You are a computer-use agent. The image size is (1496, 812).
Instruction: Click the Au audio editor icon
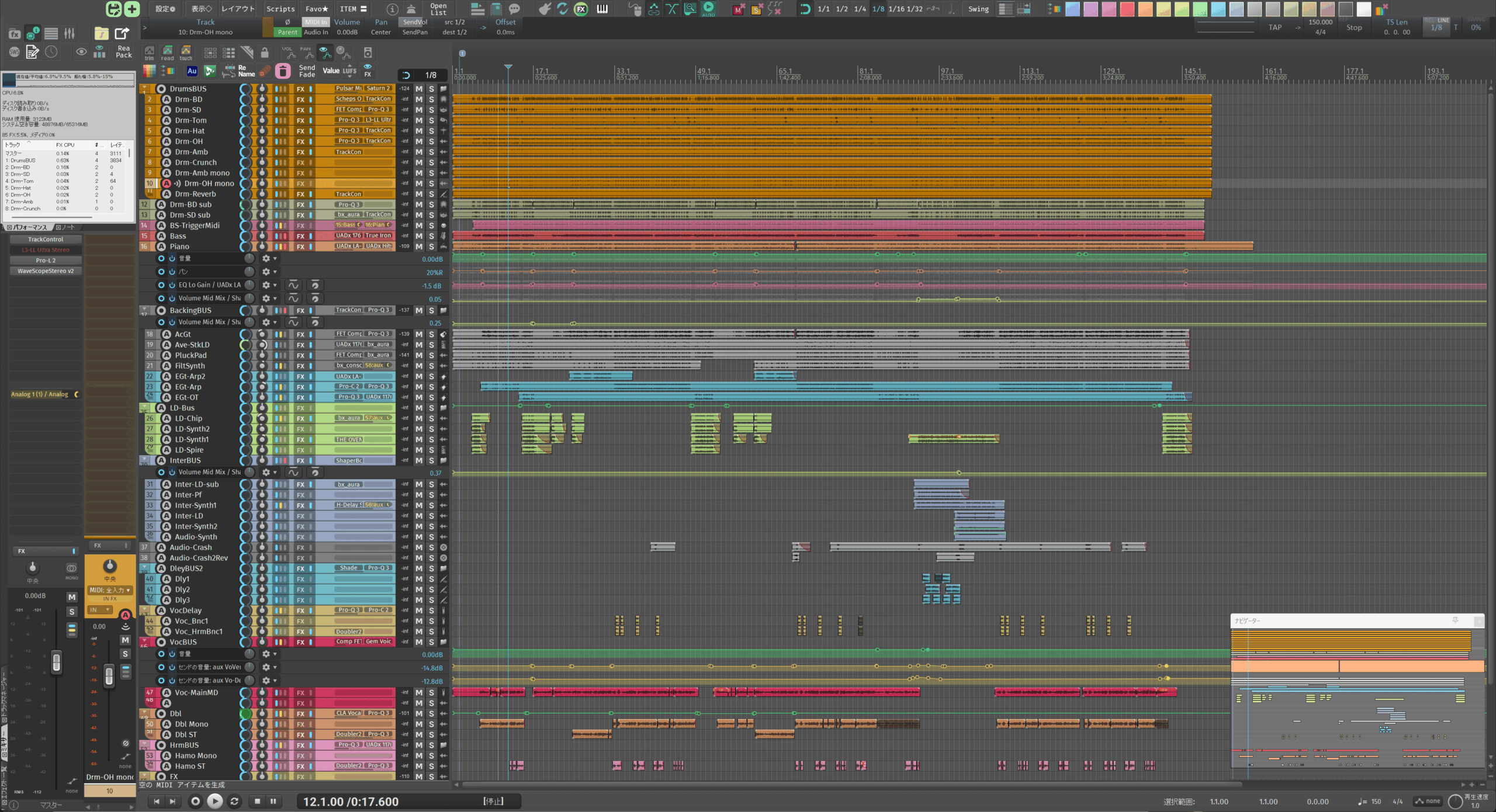tap(192, 71)
